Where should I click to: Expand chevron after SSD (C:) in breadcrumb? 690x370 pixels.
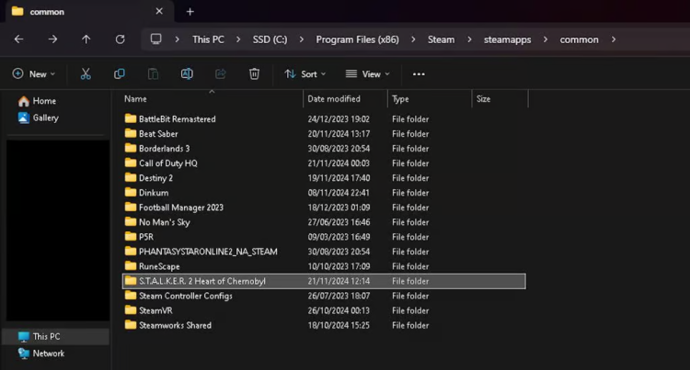(x=301, y=40)
